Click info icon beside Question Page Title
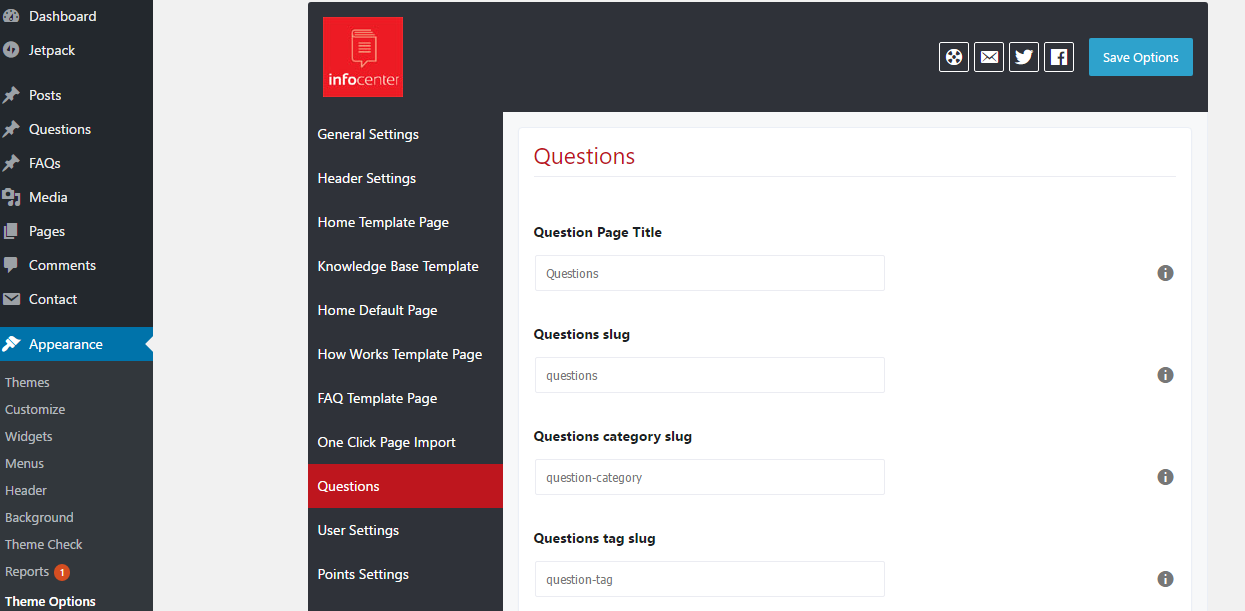Screen dimensions: 1245x611 (x=1165, y=273)
